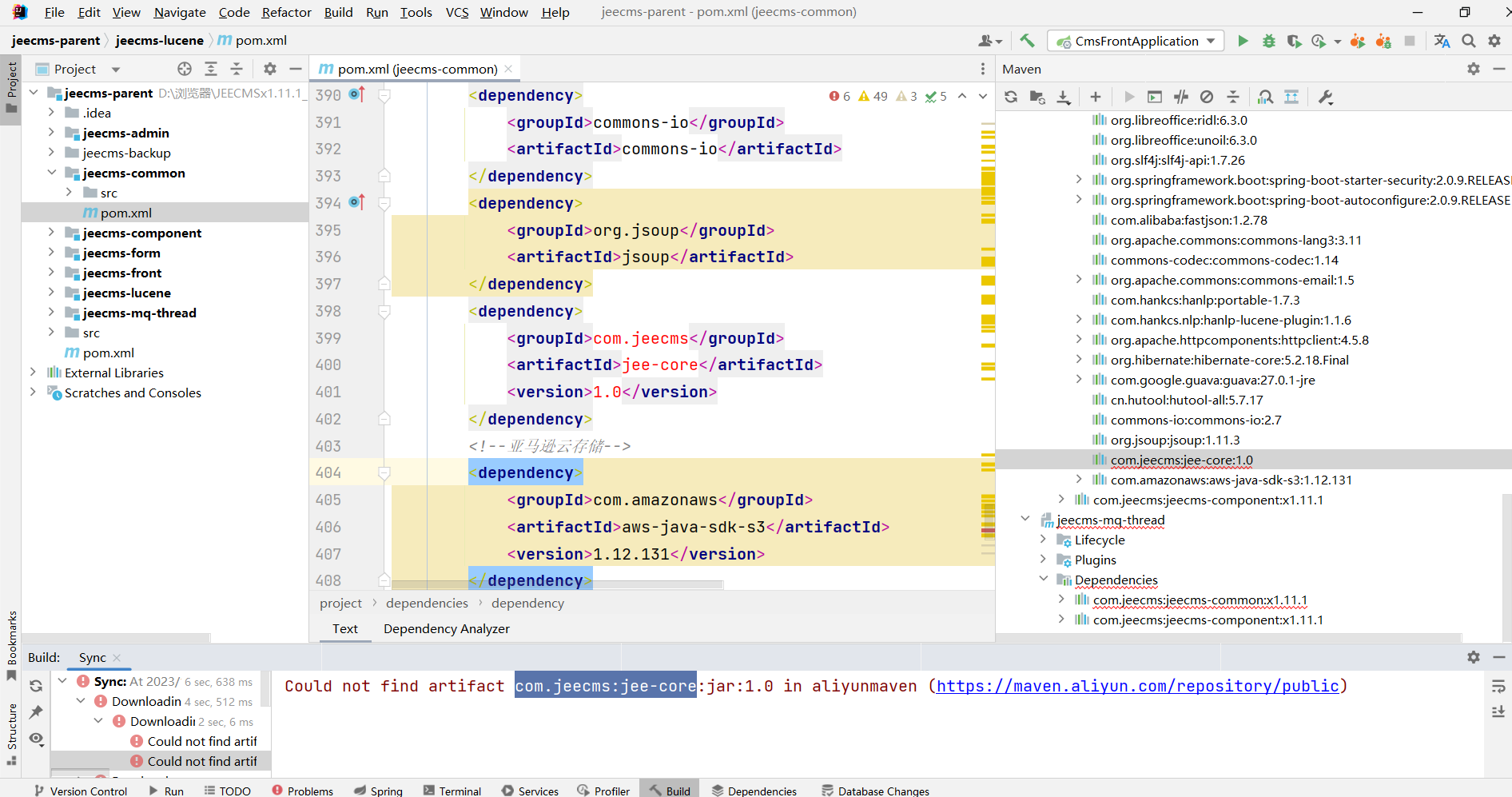Image resolution: width=1512 pixels, height=797 pixels.
Task: Toggle Skip Tests mode in Maven toolbar
Action: point(1207,97)
